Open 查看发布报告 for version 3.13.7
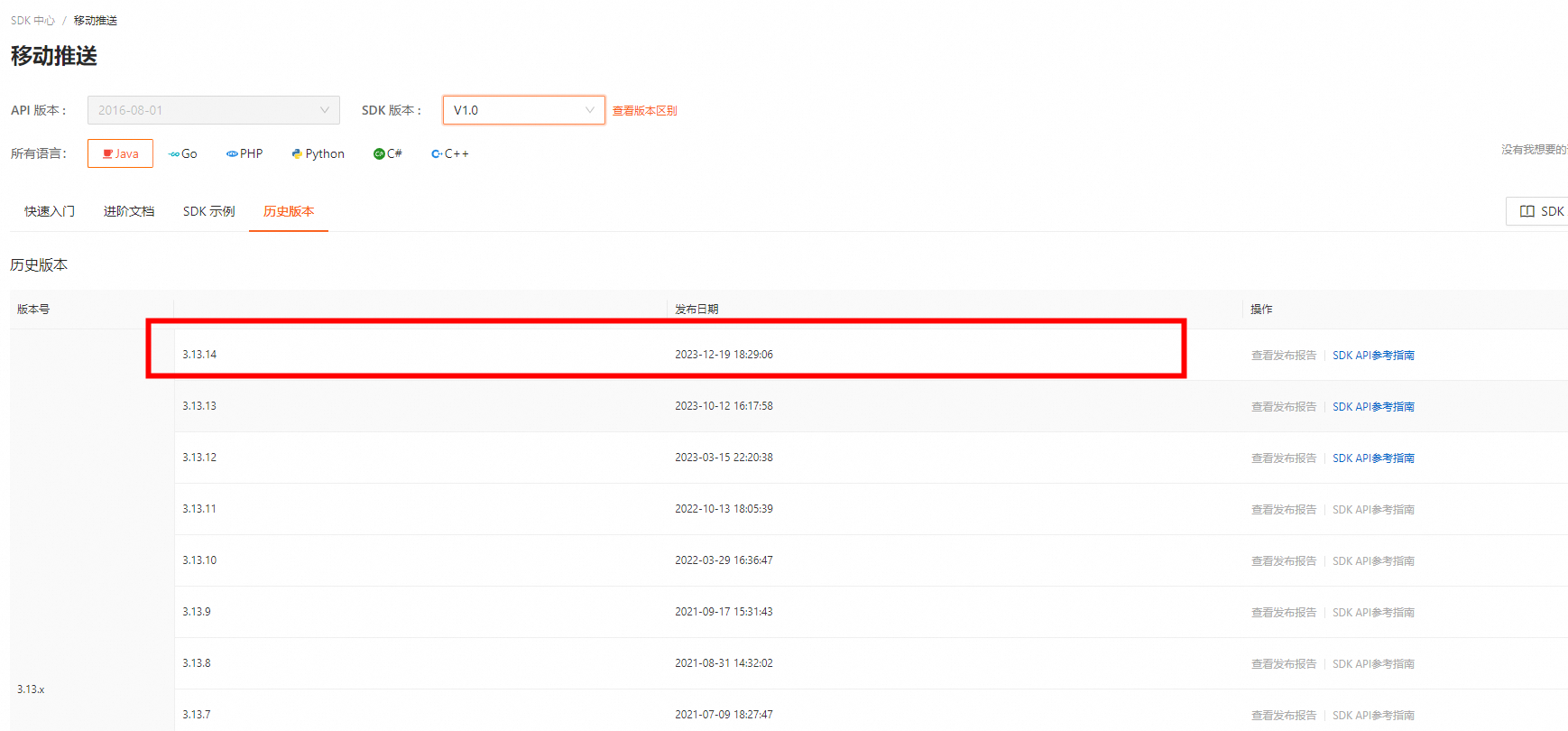 1284,716
